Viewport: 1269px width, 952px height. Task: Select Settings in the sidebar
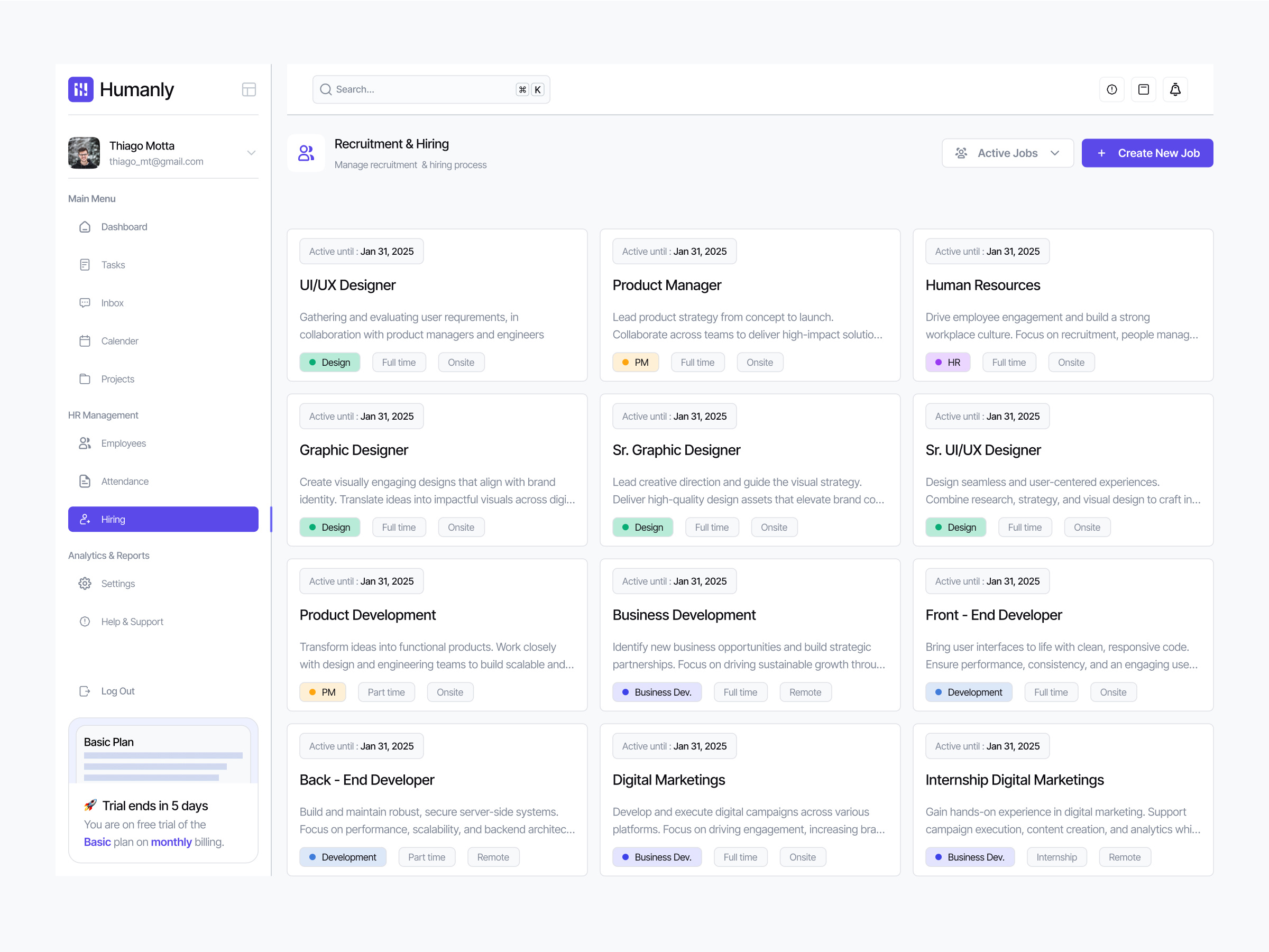pos(117,583)
